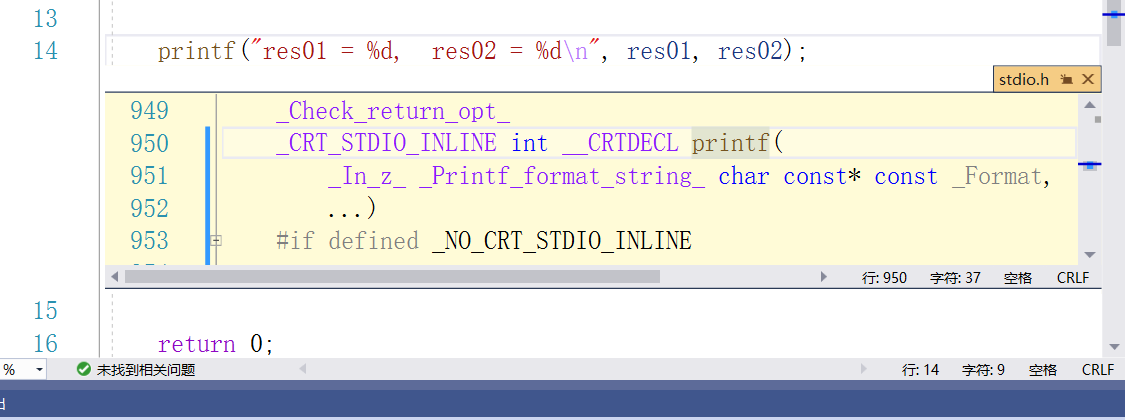Click line number 16 in main editor
Image resolution: width=1125 pixels, height=420 pixels.
45,344
